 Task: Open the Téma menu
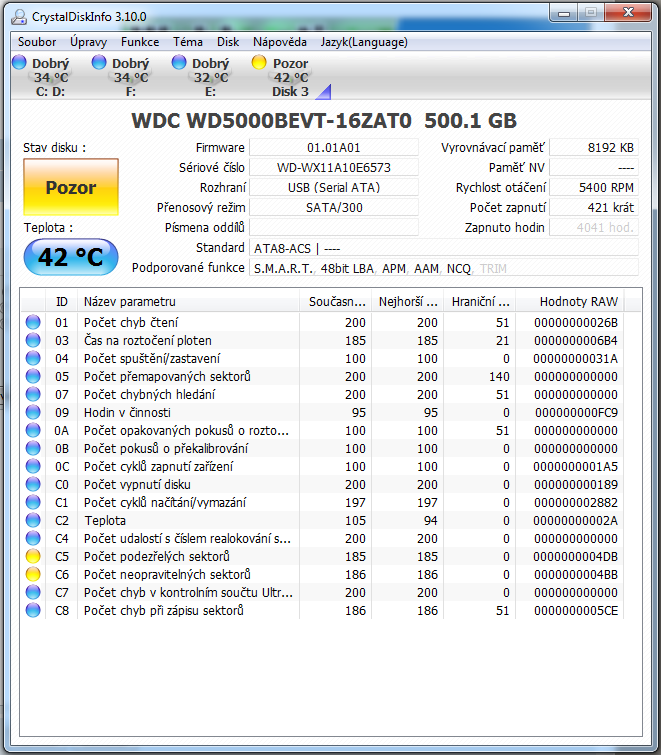188,42
